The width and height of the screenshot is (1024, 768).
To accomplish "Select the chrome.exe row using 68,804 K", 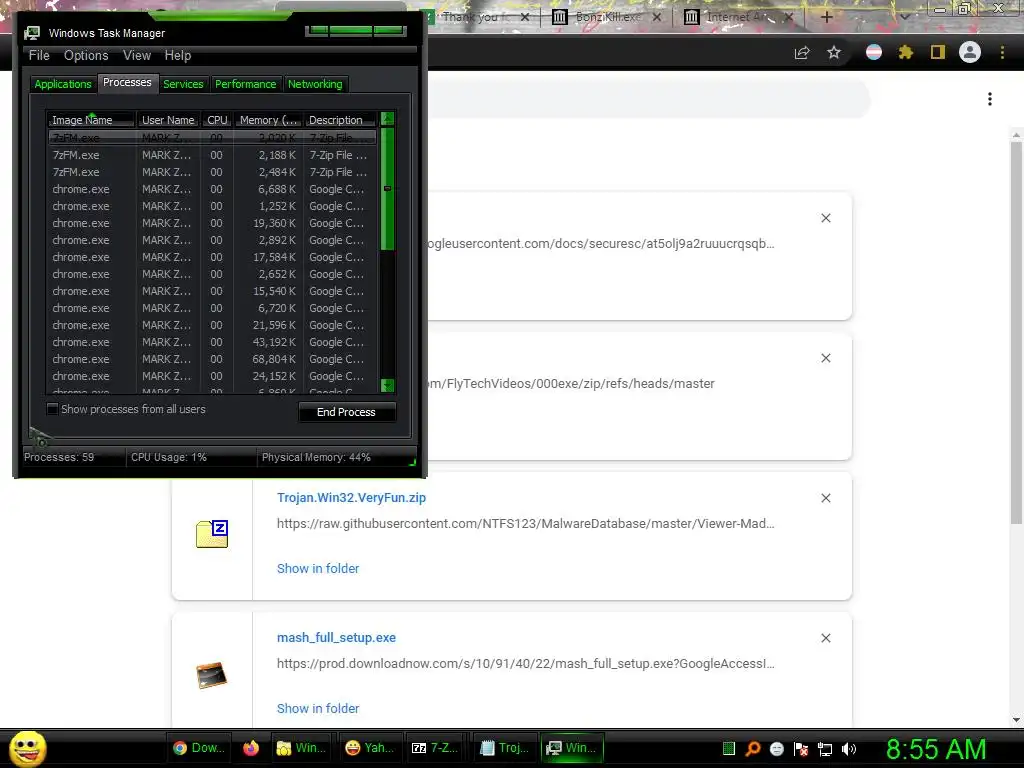I will [212, 359].
